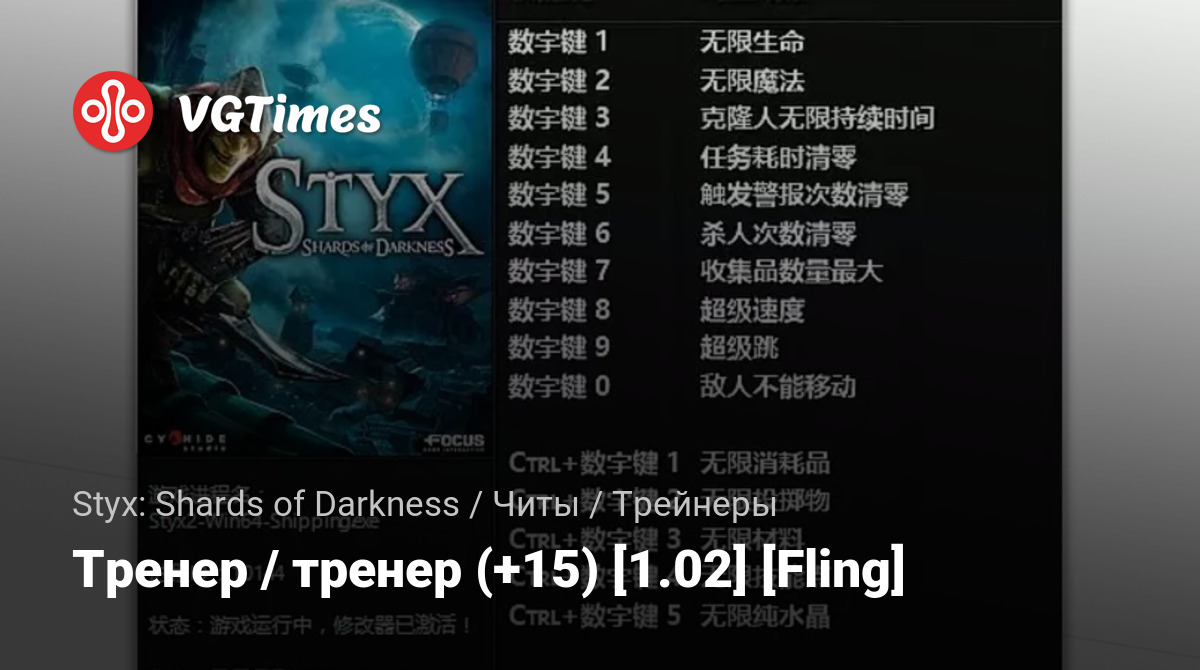Image resolution: width=1200 pixels, height=670 pixels.
Task: Enable the 超级速度 option
Action: pyautogui.click(x=751, y=310)
